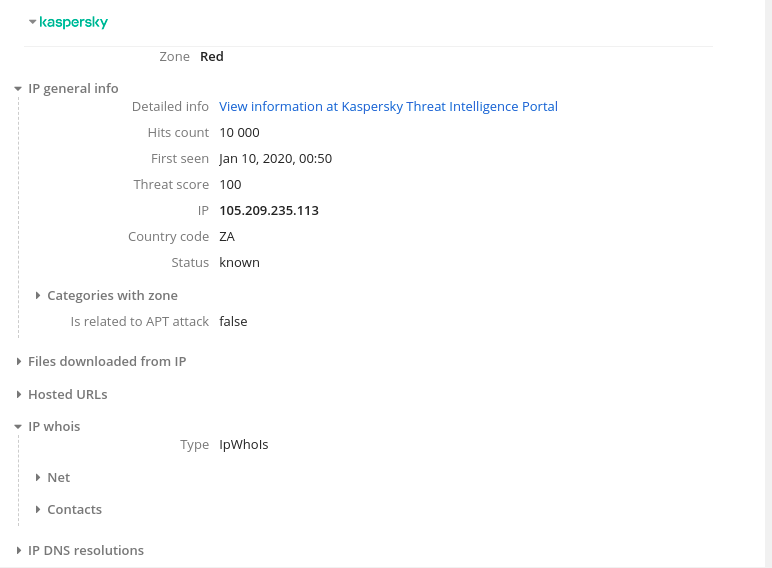This screenshot has height=568, width=772.
Task: Click the Threat score value 100
Action: tap(230, 184)
